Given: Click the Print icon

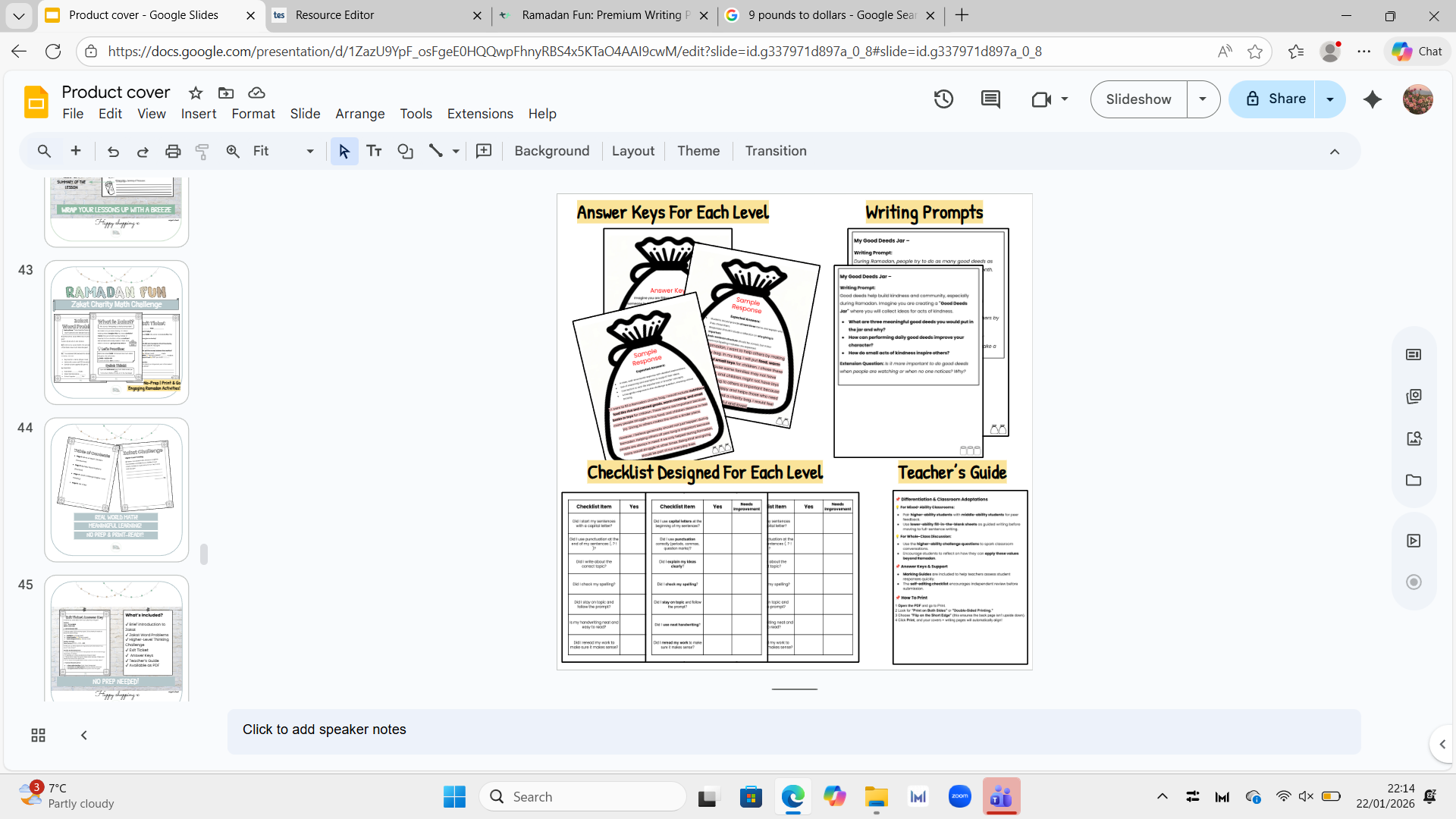Looking at the screenshot, I should click(173, 151).
